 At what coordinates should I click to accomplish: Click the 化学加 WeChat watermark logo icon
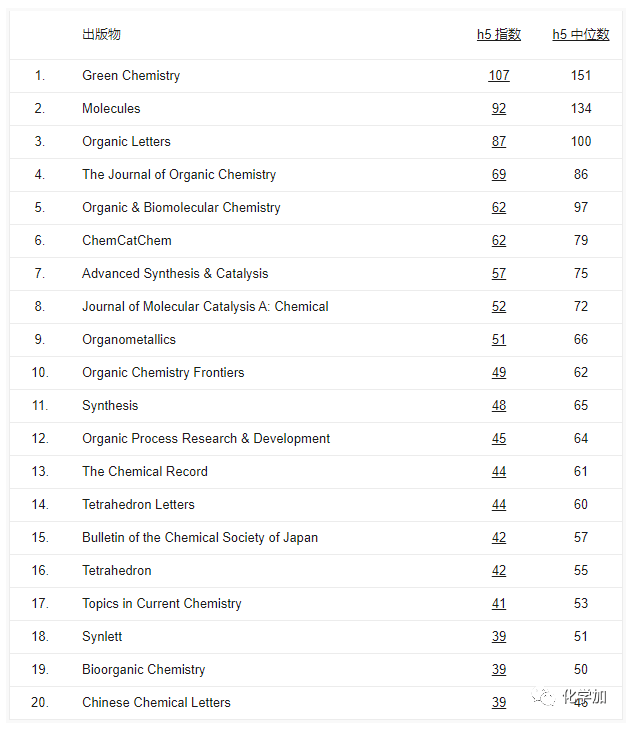(545, 697)
